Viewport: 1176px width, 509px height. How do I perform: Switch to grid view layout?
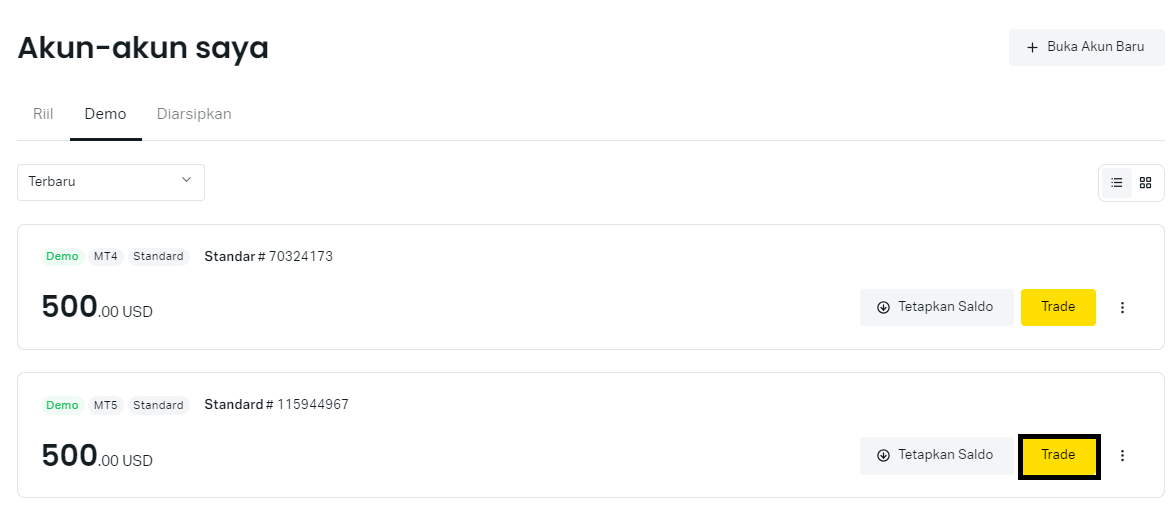[1146, 183]
